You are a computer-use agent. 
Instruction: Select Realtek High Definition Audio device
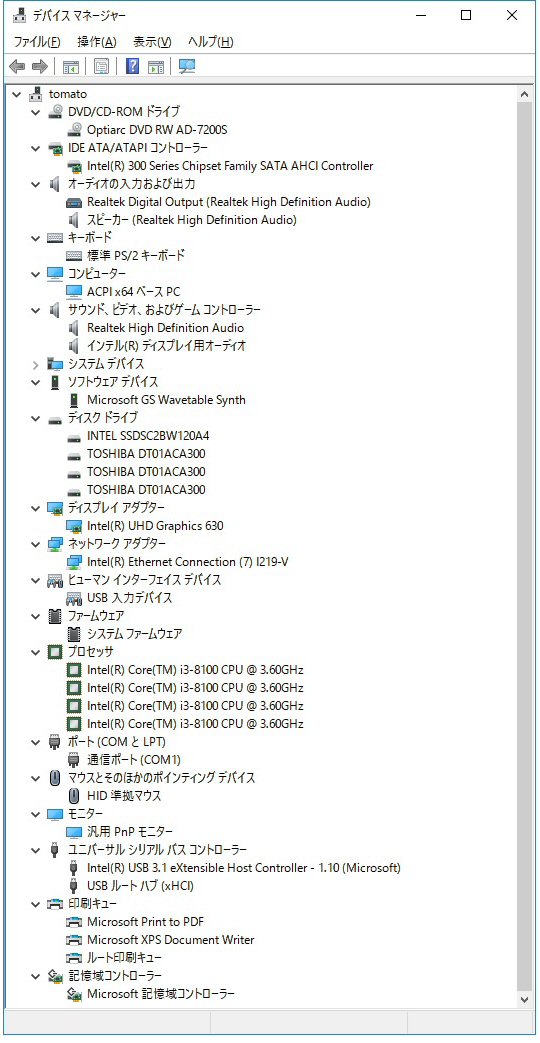(165, 328)
